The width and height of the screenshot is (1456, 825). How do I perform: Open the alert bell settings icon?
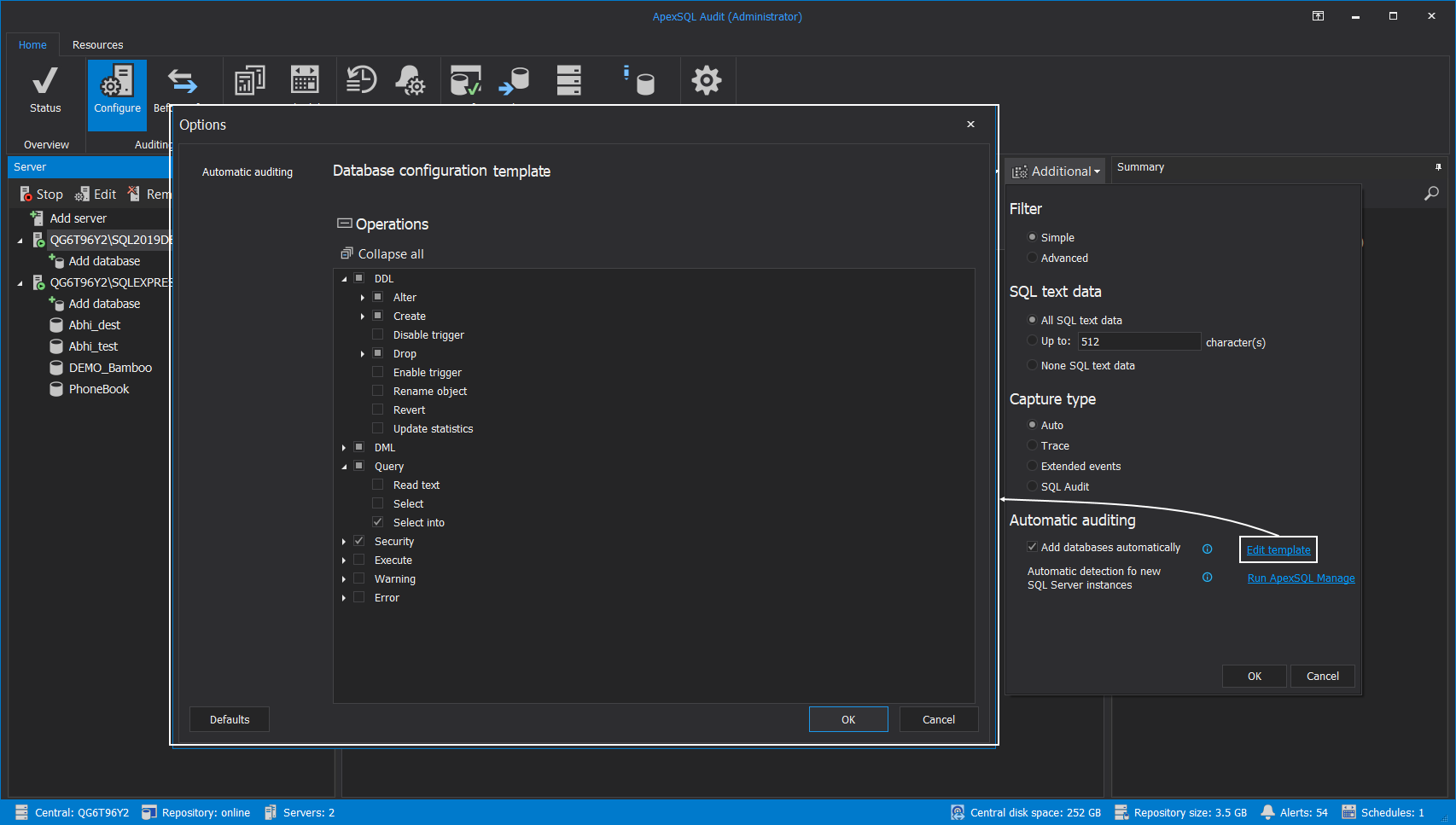pyautogui.click(x=411, y=81)
